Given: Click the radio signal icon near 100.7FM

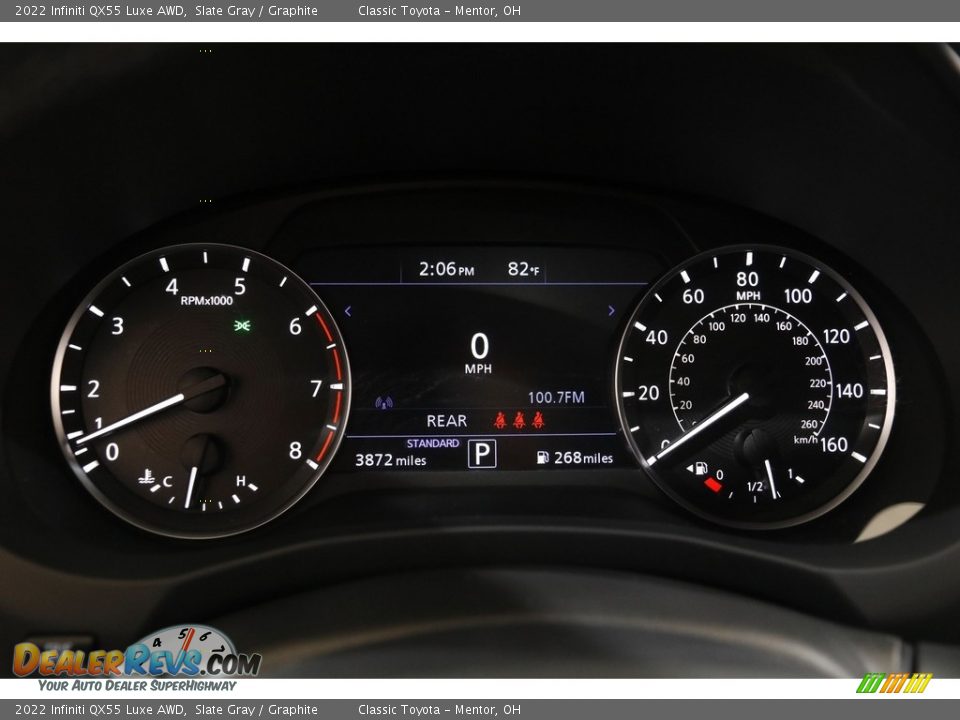Looking at the screenshot, I should coord(384,402).
